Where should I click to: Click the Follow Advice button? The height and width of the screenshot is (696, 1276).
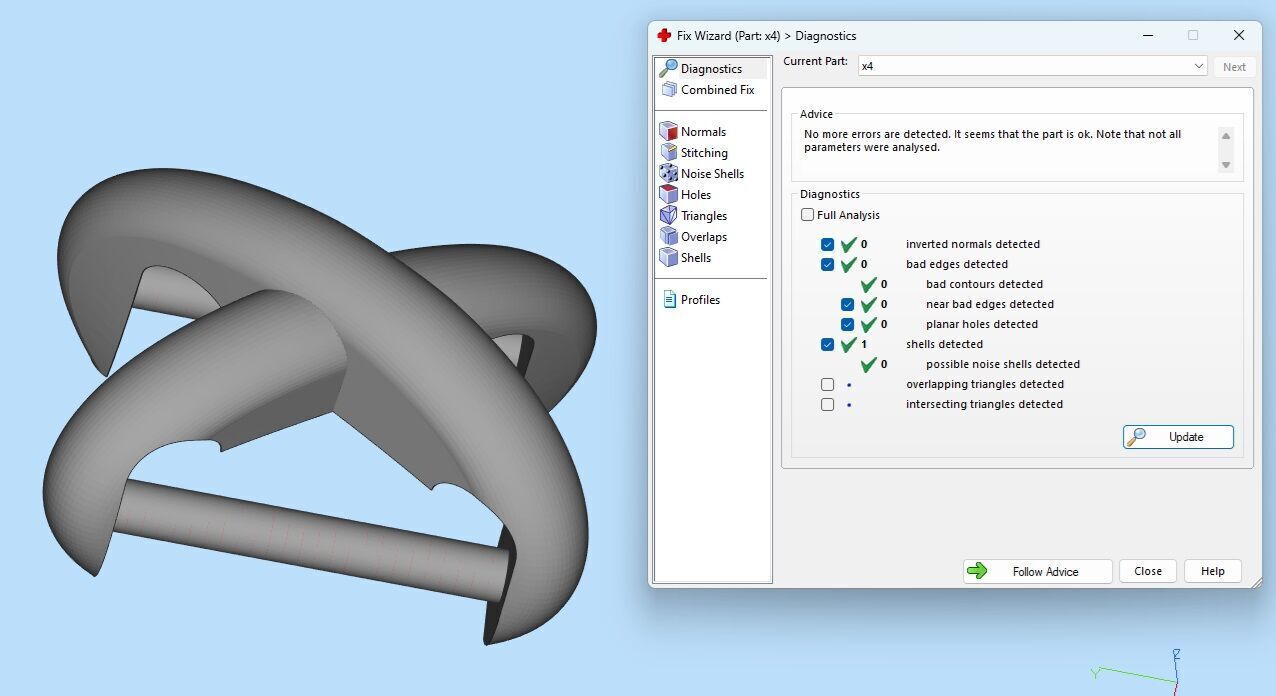click(1037, 571)
